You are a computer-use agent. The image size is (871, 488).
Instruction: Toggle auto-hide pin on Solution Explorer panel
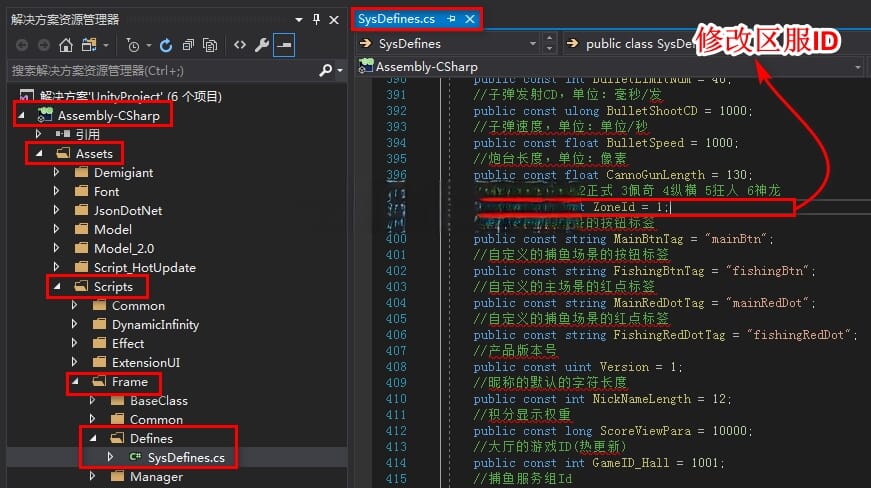317,19
